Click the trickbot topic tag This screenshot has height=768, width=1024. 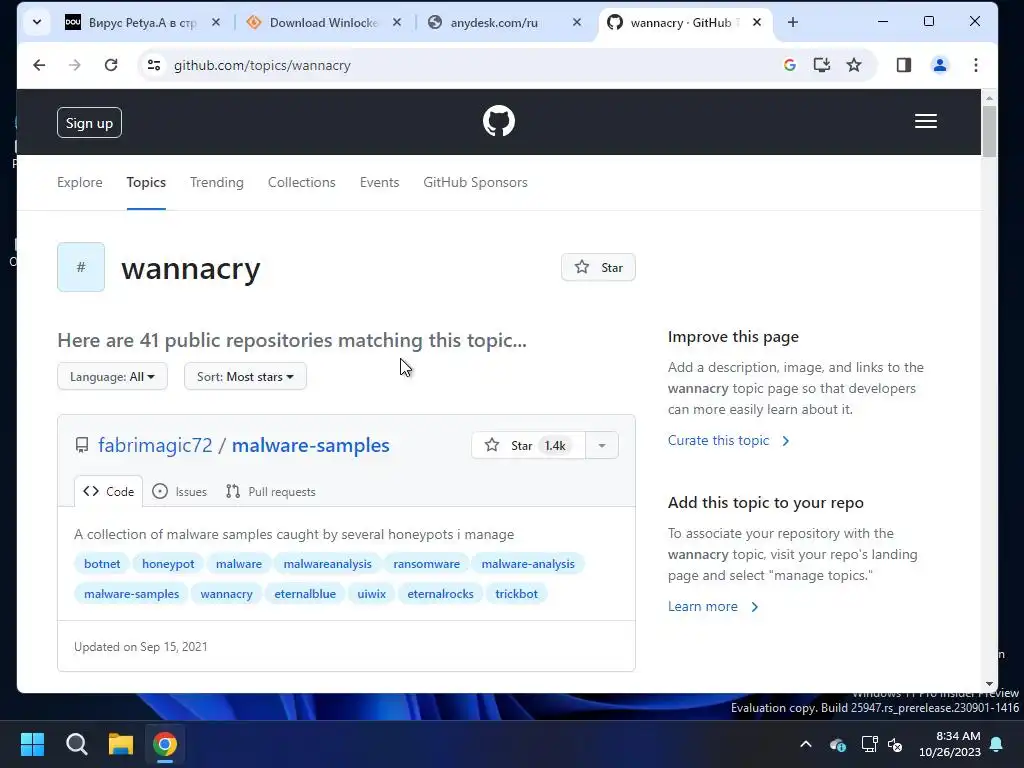pyautogui.click(x=517, y=594)
